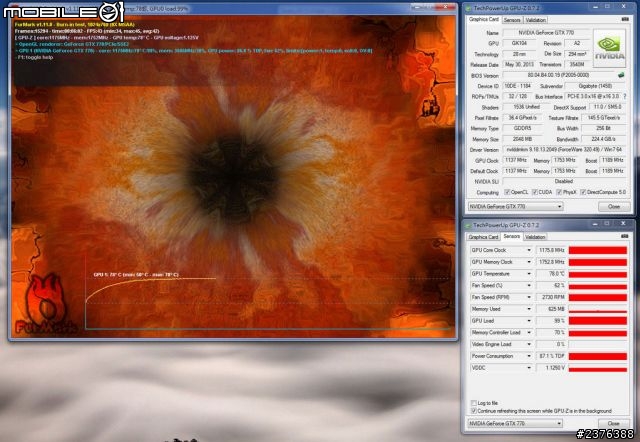Click the Memory Size value 2048 MB

point(522,139)
